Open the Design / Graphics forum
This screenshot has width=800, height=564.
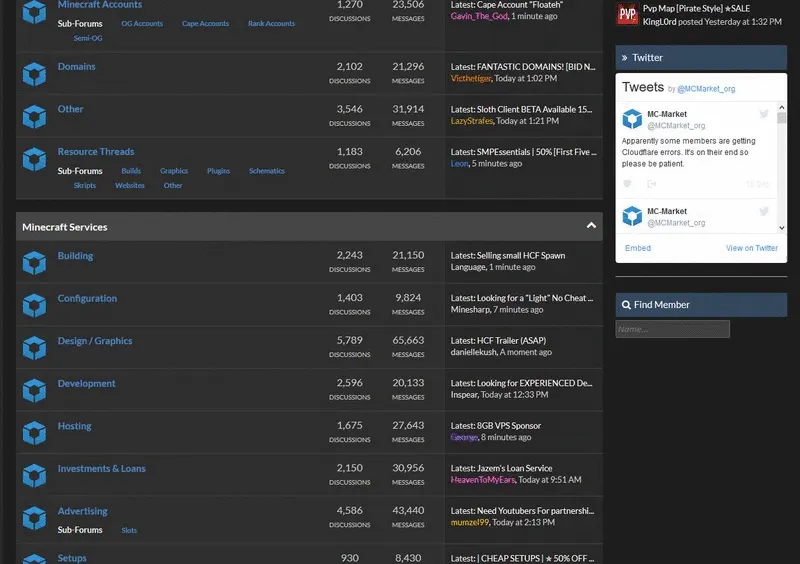pyautogui.click(x=95, y=340)
